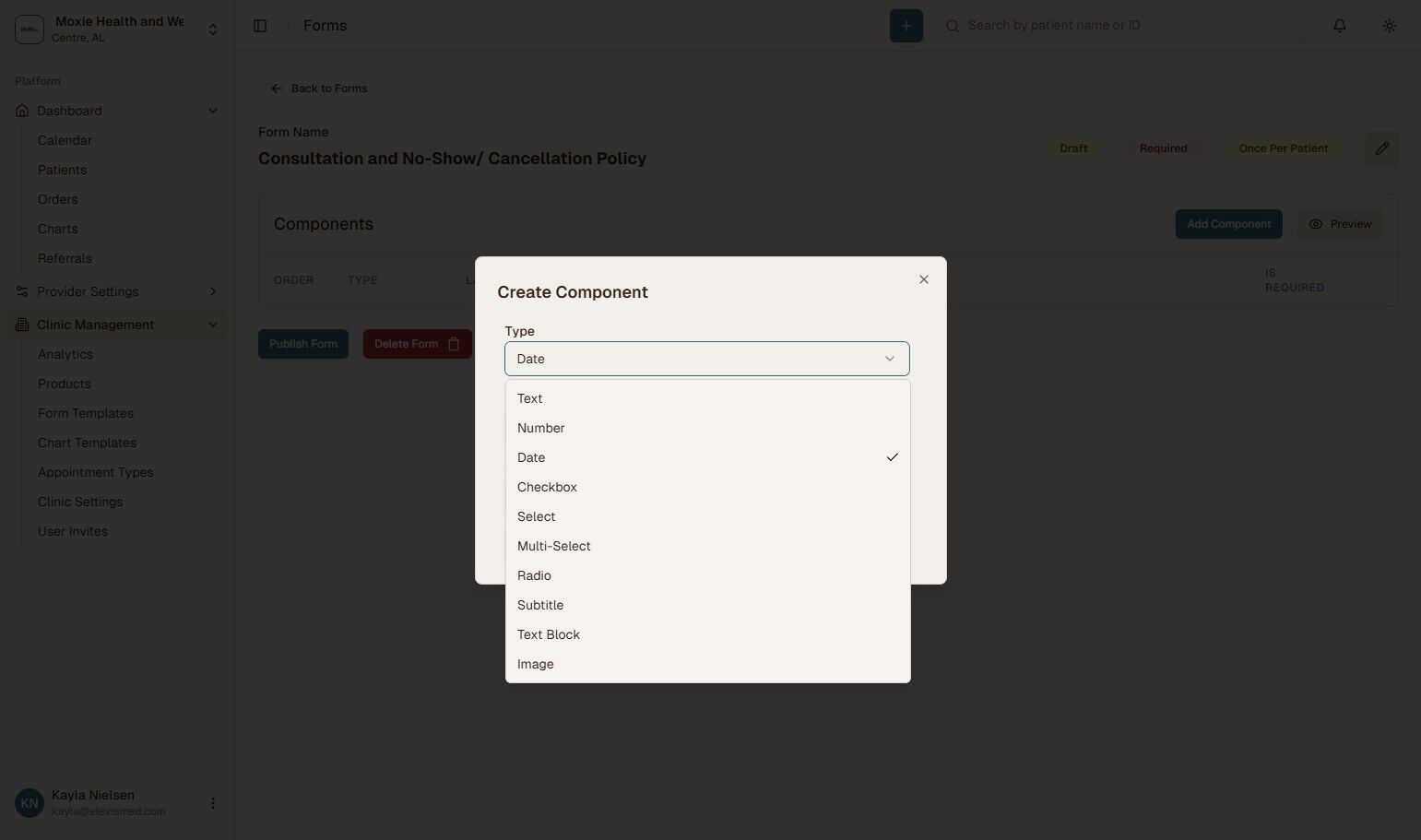Pick Image from the type options
The image size is (1421, 840).
click(535, 663)
